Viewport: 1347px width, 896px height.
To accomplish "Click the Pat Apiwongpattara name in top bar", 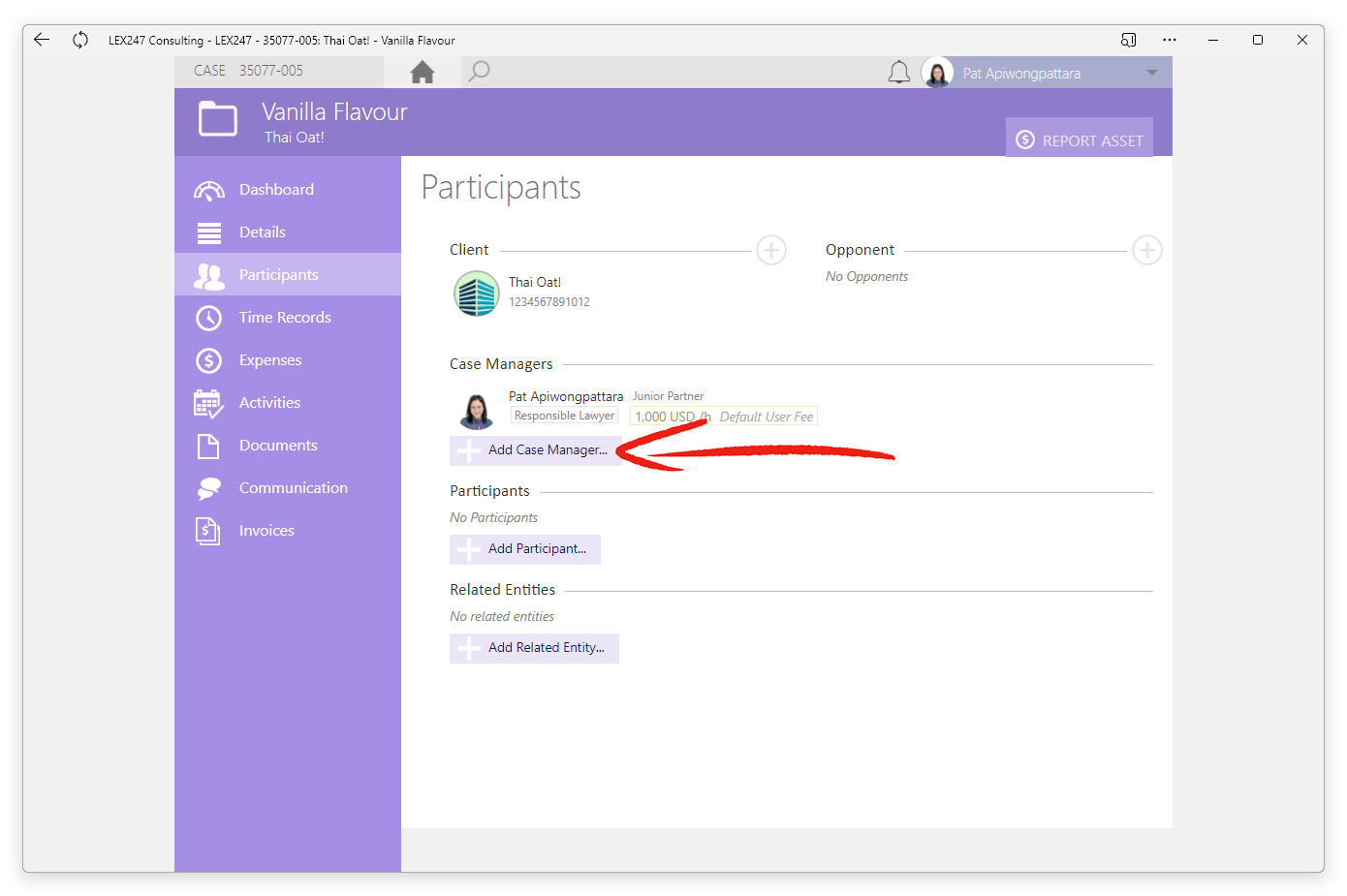I will click(x=1021, y=74).
